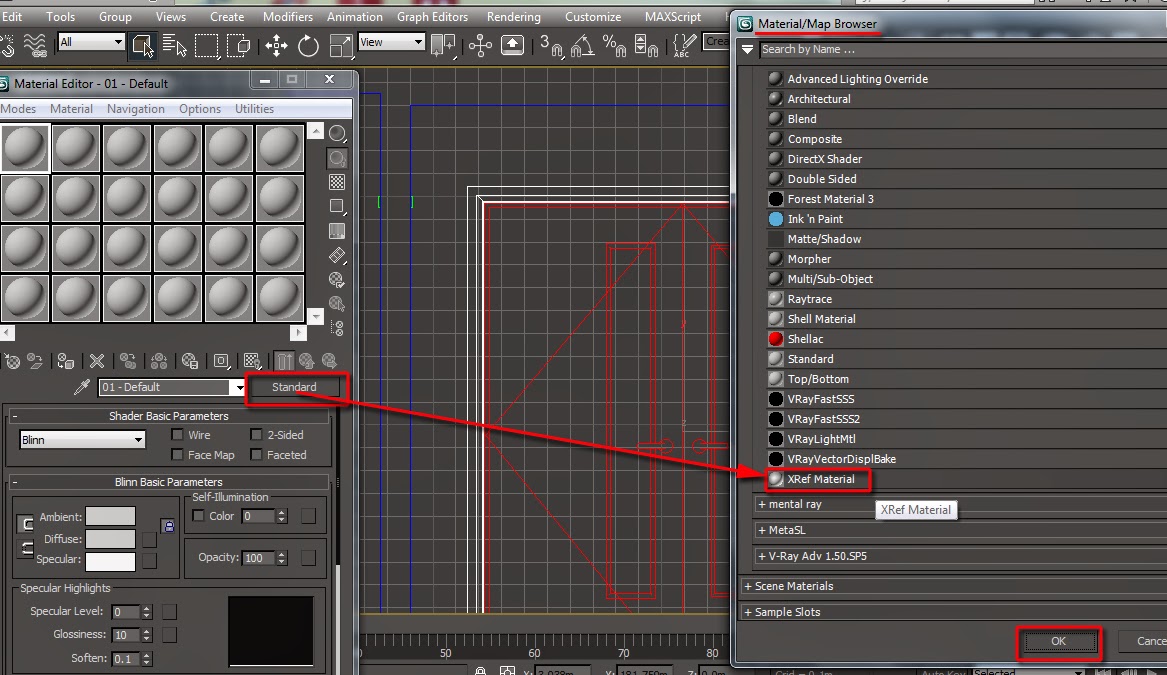
Task: Click the Make Preview icon
Action: [337, 255]
